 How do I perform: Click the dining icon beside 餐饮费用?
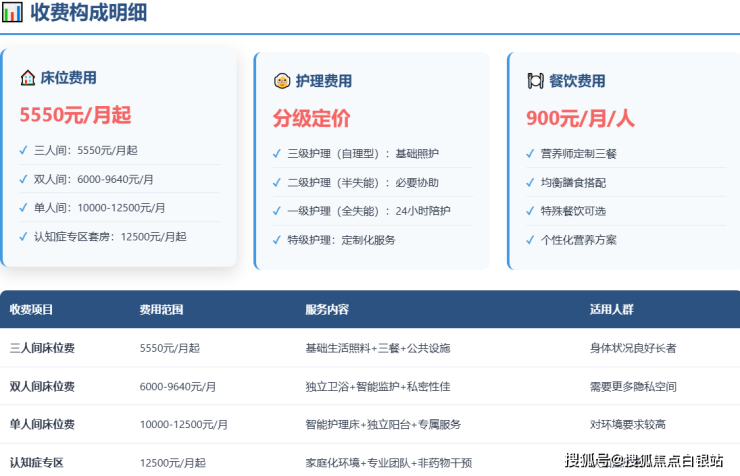click(x=535, y=81)
